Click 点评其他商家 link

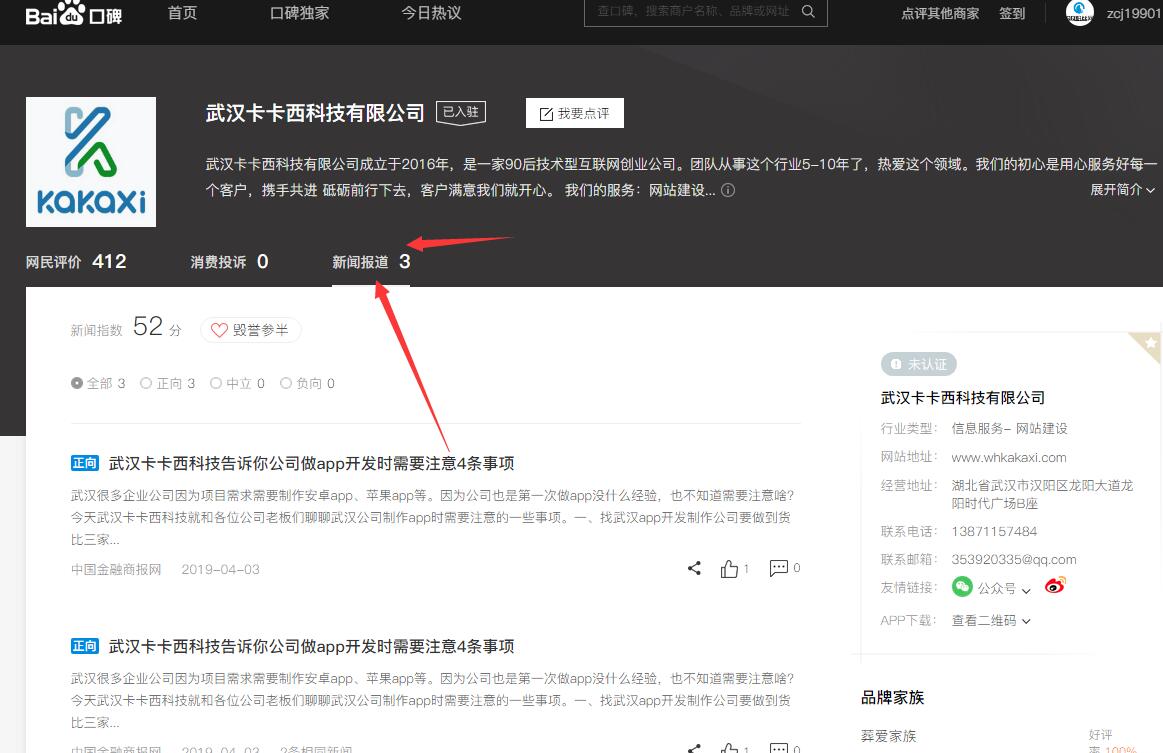coord(940,13)
